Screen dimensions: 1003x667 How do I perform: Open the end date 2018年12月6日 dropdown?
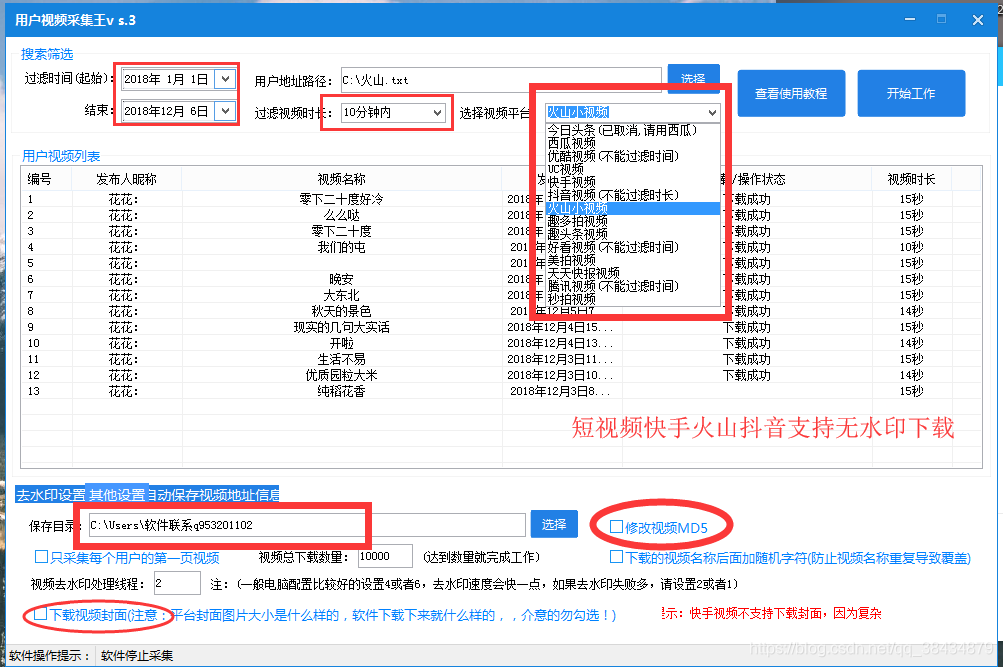[x=225, y=110]
